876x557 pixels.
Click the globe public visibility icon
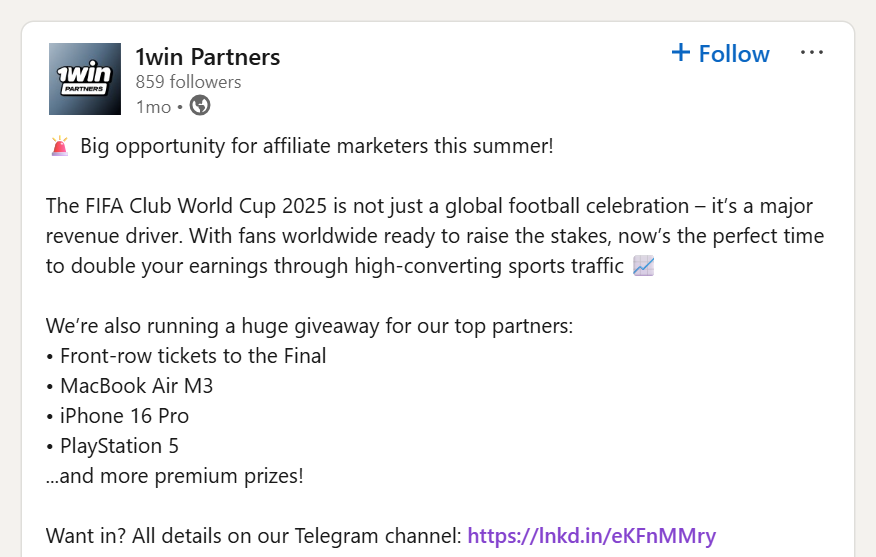point(200,106)
